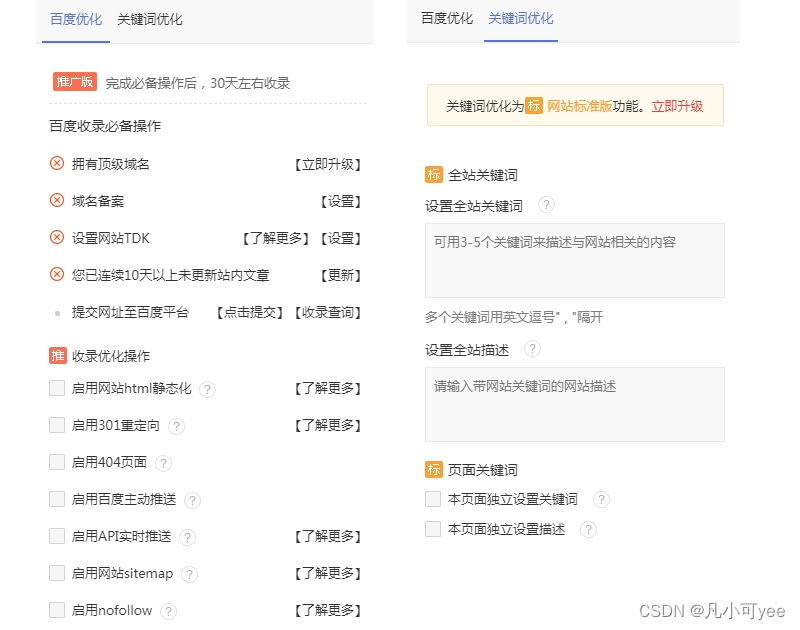This screenshot has width=800, height=630.
Task: Open help tooltip for 启用百度主动推送
Action: coord(192,500)
